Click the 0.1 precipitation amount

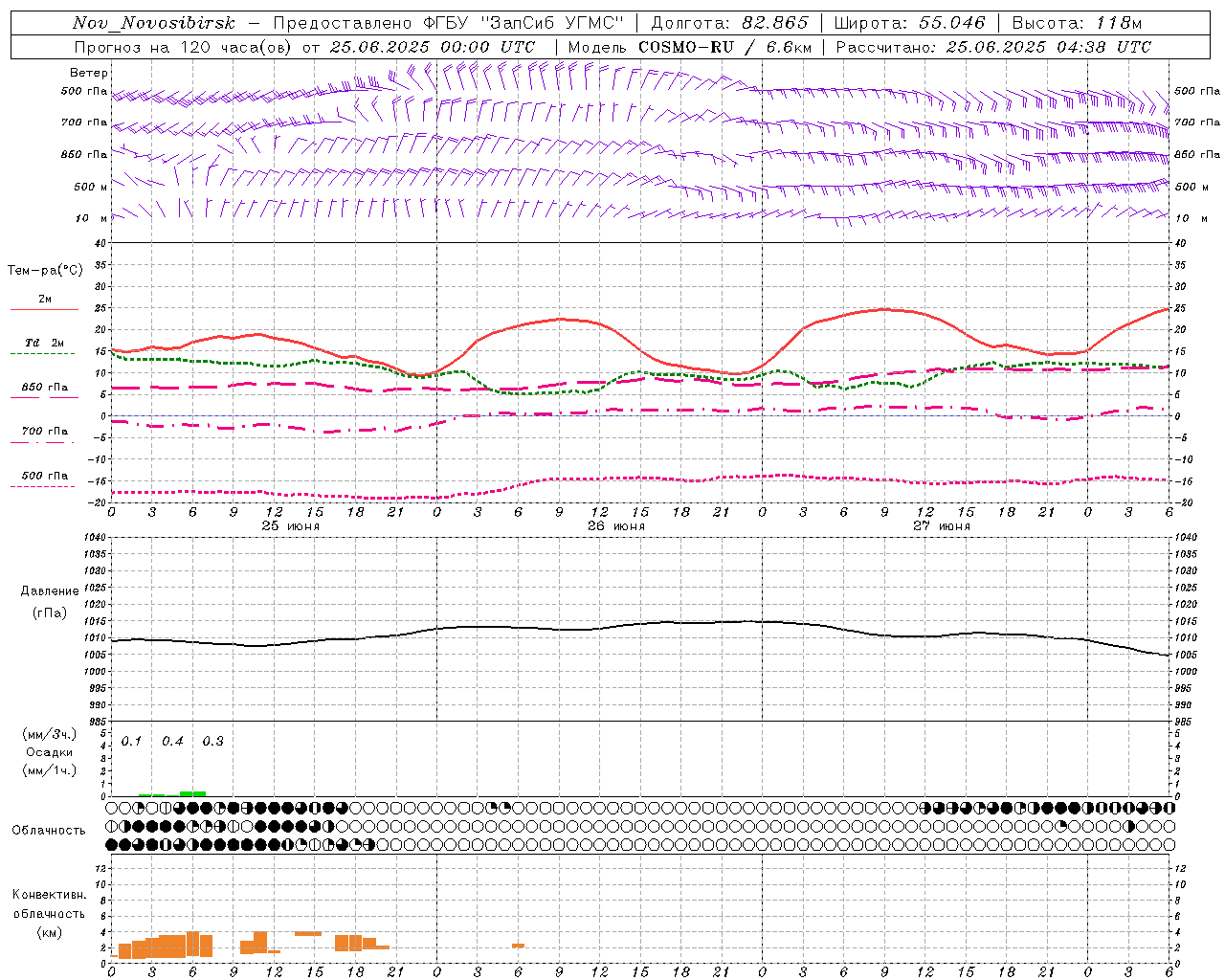[x=132, y=741]
